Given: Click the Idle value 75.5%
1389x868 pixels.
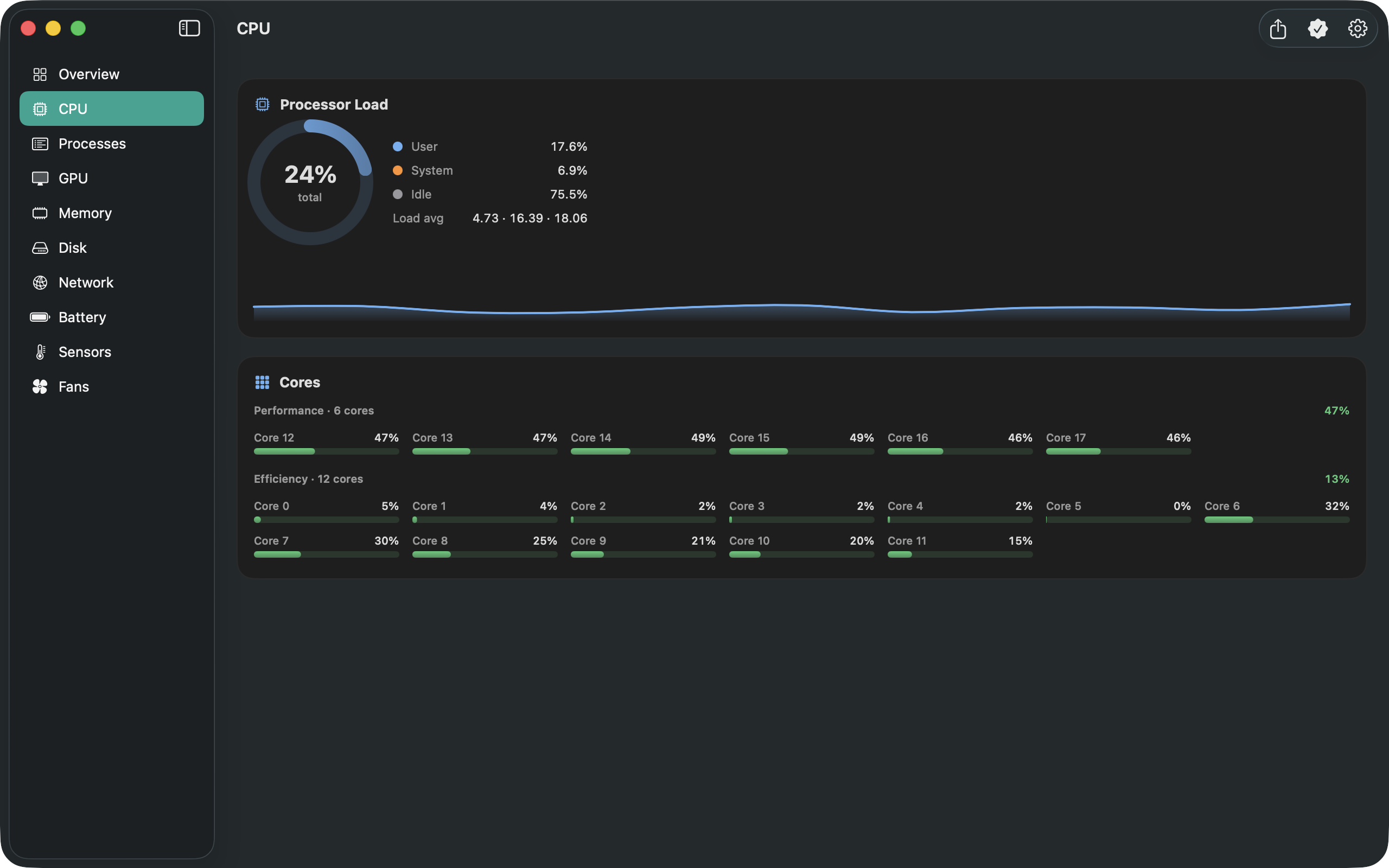Looking at the screenshot, I should point(568,194).
